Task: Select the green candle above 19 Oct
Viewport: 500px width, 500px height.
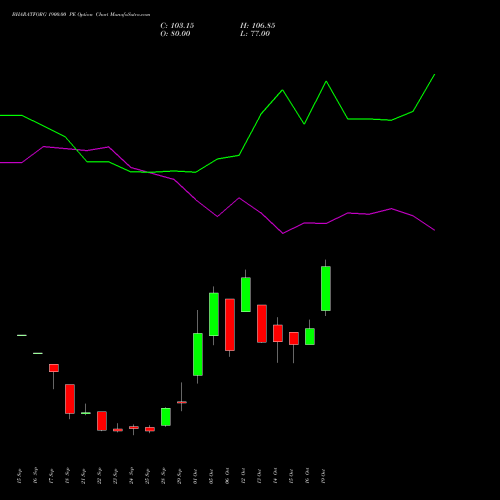Action: tap(326, 288)
